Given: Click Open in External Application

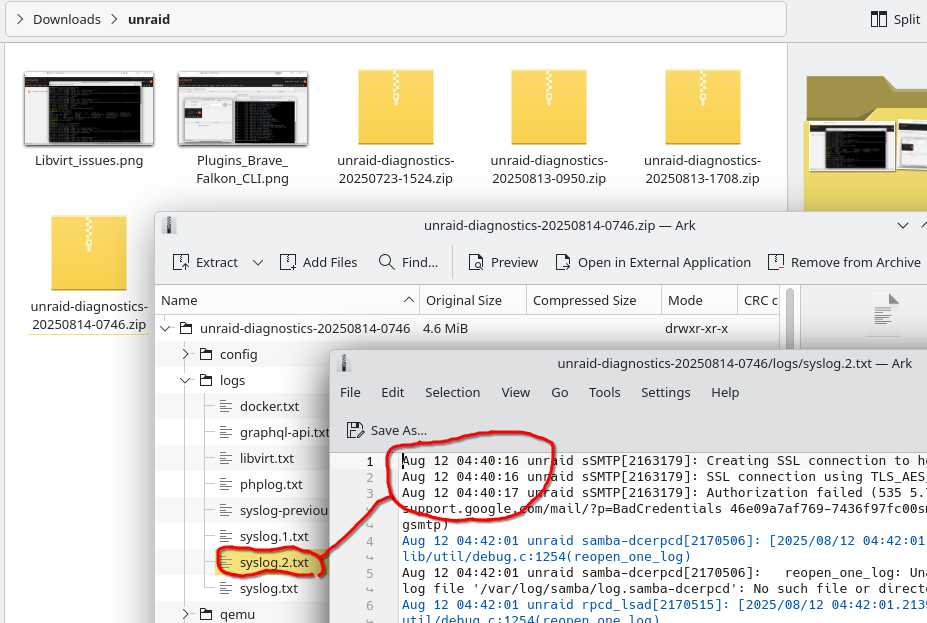Looking at the screenshot, I should (x=653, y=262).
